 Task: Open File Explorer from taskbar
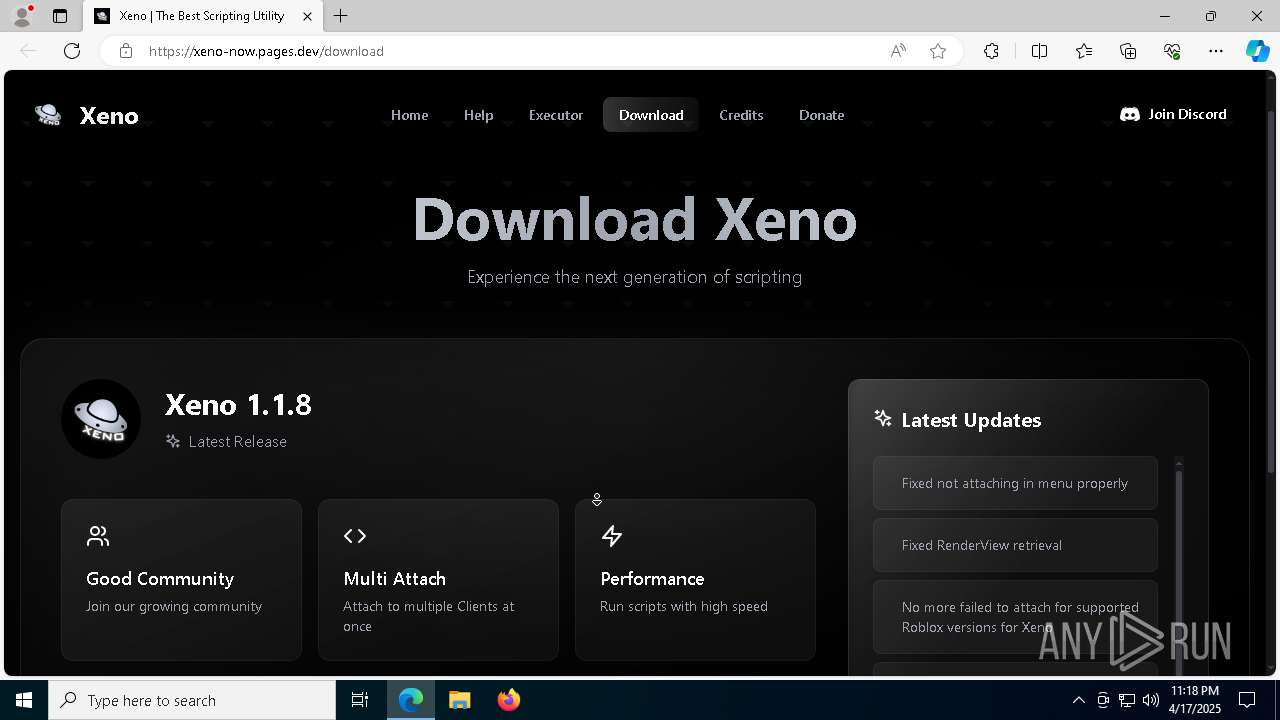point(459,700)
